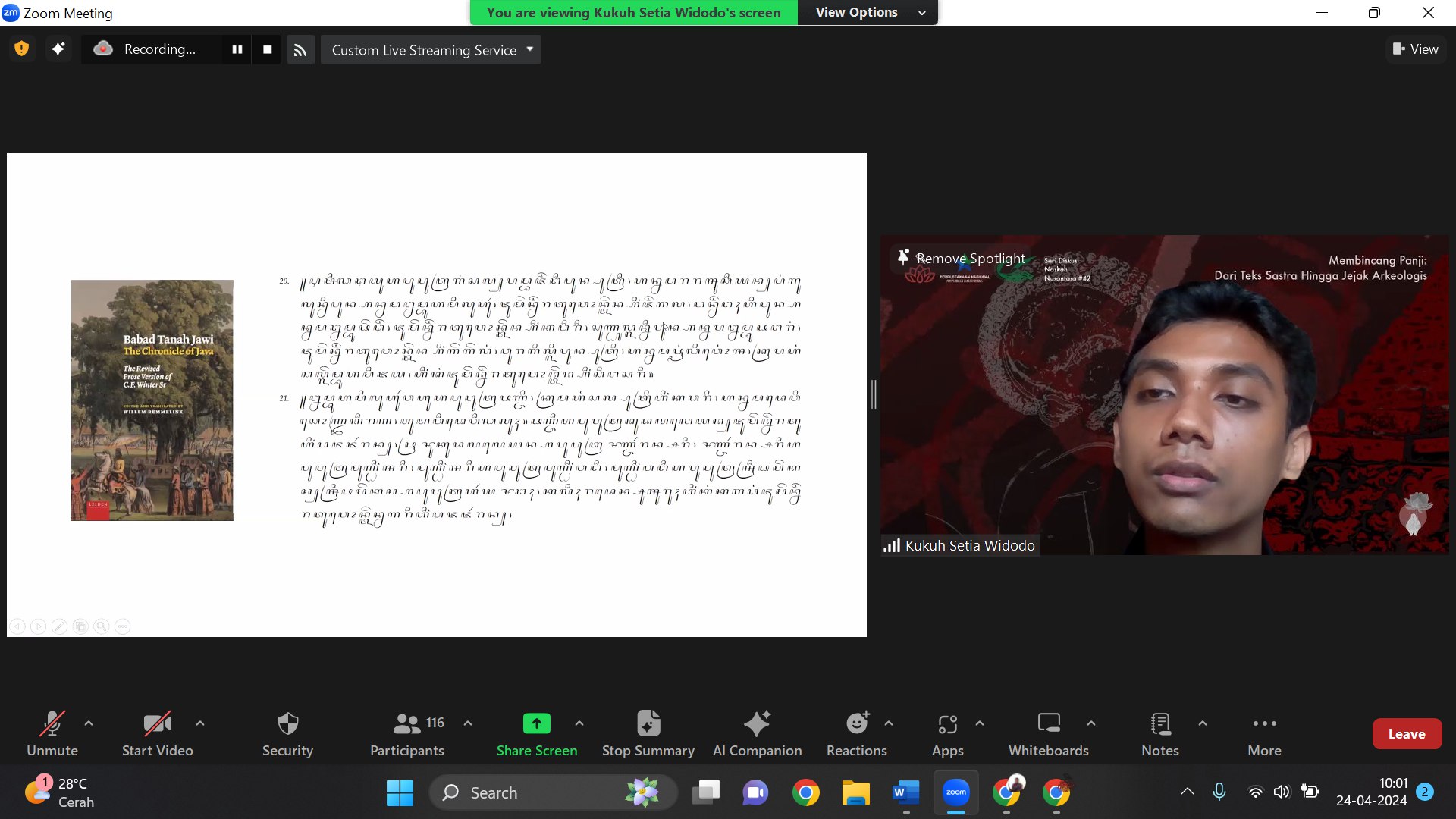The image size is (1456, 819).
Task: Expand the View Options dropdown
Action: click(x=868, y=12)
